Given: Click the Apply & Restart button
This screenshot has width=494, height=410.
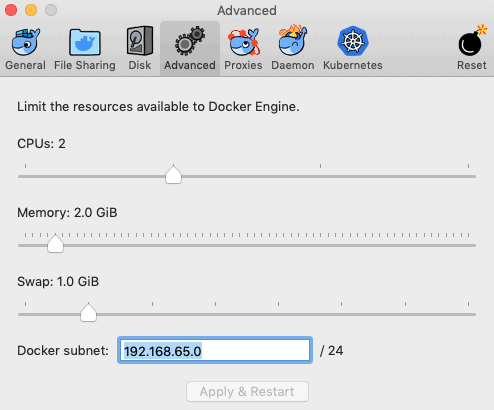Looking at the screenshot, I should (247, 392).
